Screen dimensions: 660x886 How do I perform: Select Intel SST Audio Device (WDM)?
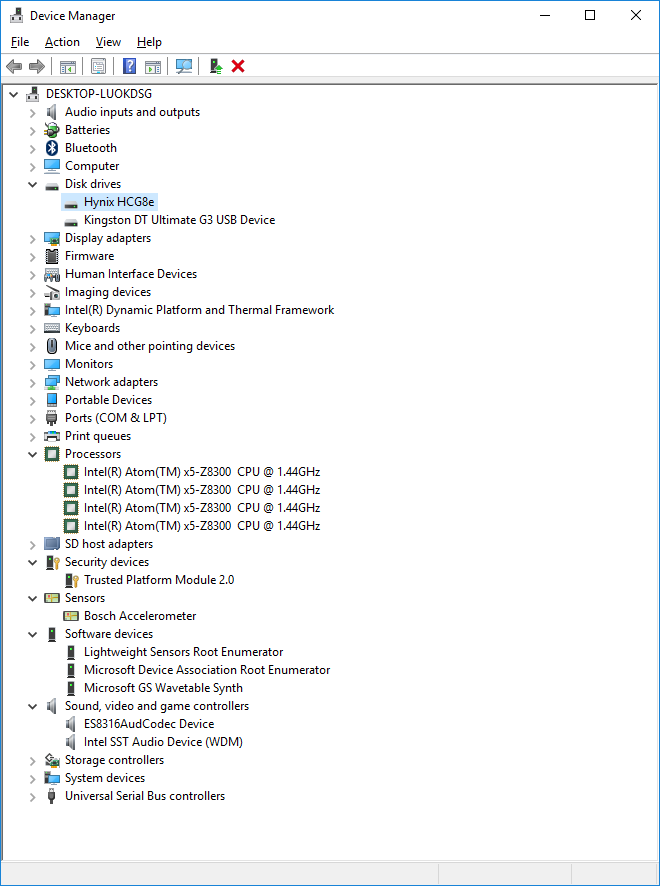pos(163,742)
